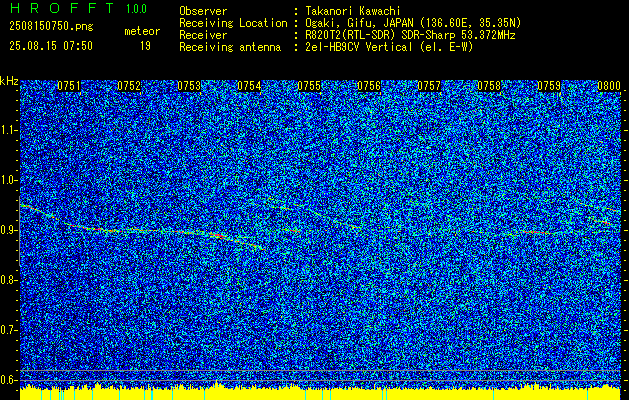This screenshot has width=629, height=400.
Task: Click the Receiving Location label
Action: tap(233, 23)
